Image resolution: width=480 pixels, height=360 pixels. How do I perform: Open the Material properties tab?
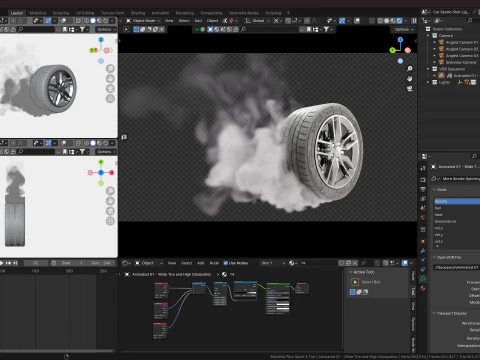tap(423, 288)
